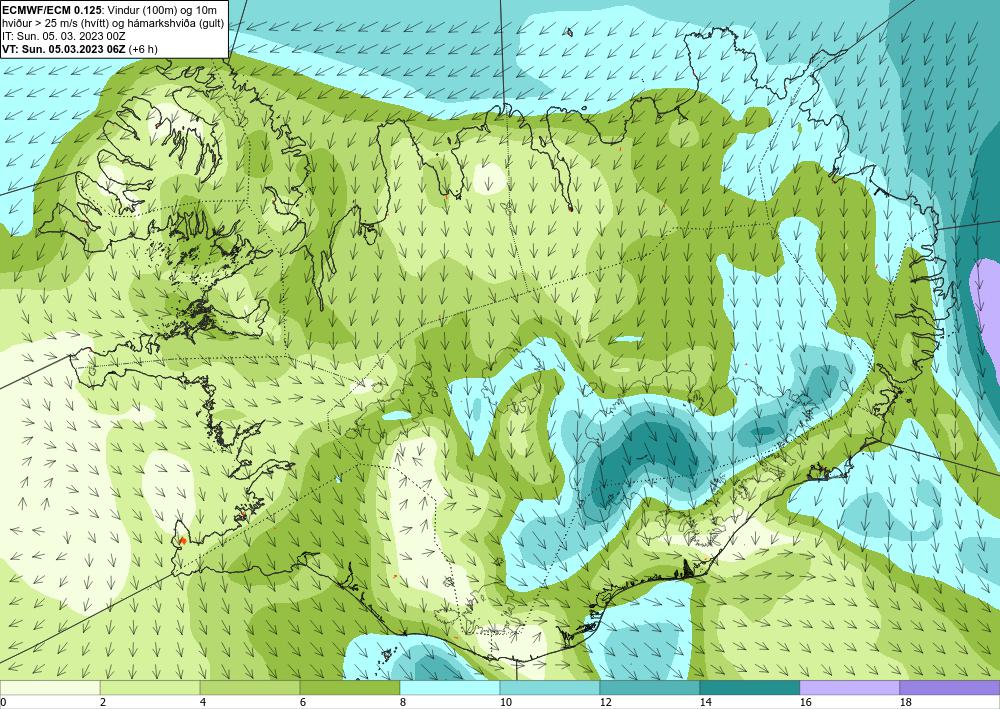Click the 8-10 m/s pale cyan legend swatch
Viewport: 1000px width, 709px height.
[x=450, y=687]
